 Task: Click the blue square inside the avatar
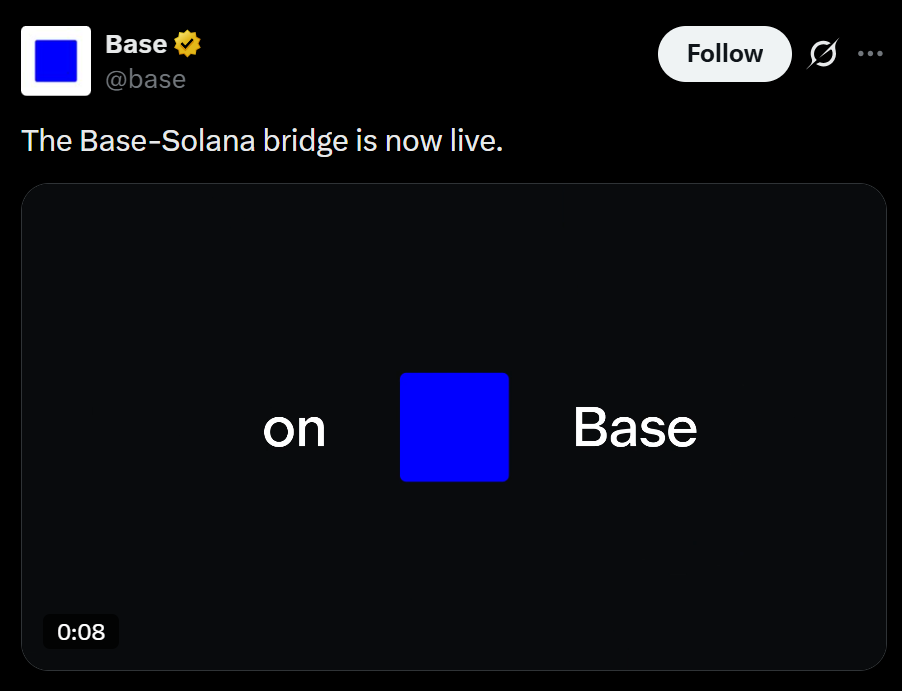point(56,61)
